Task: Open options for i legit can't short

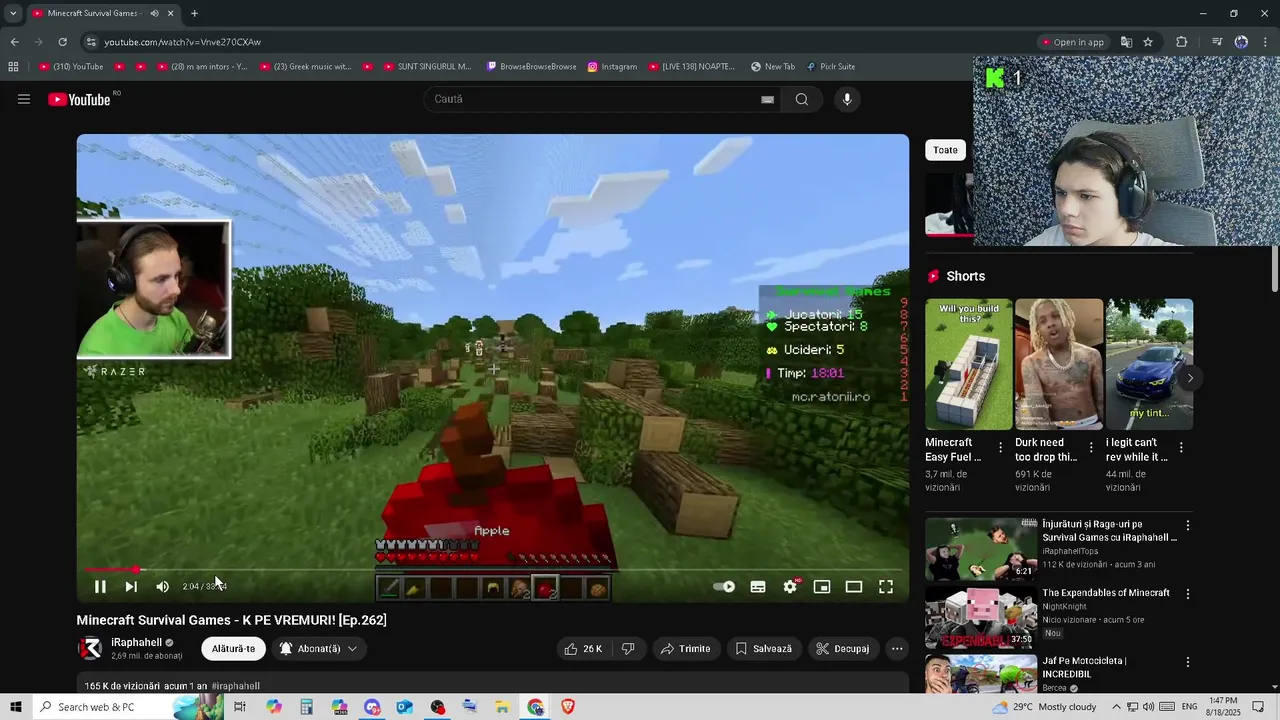Action: click(x=1181, y=447)
